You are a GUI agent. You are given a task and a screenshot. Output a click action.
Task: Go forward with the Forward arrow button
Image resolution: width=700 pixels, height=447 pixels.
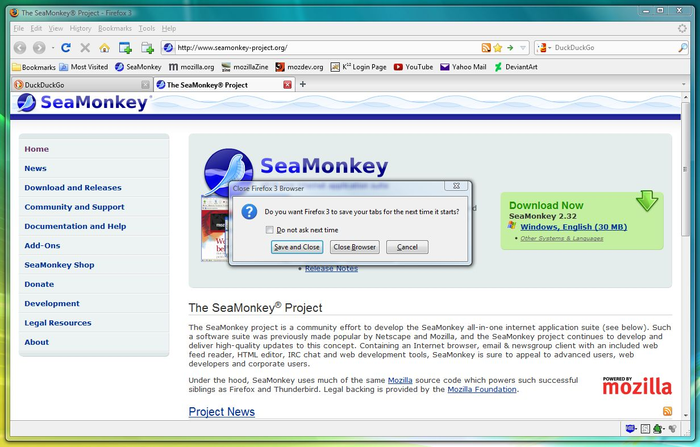[39, 47]
